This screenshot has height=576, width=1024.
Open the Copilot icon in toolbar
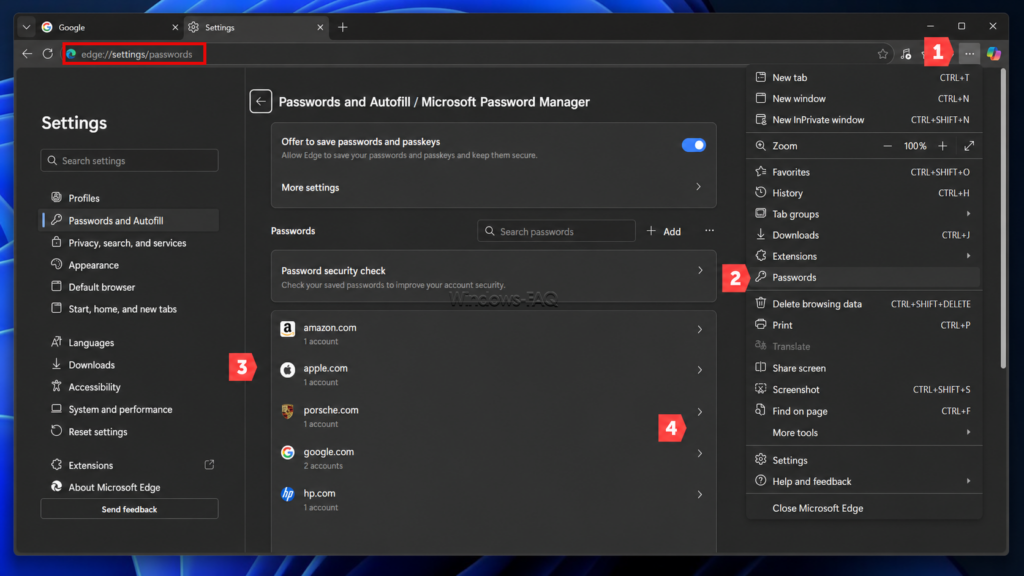994,54
